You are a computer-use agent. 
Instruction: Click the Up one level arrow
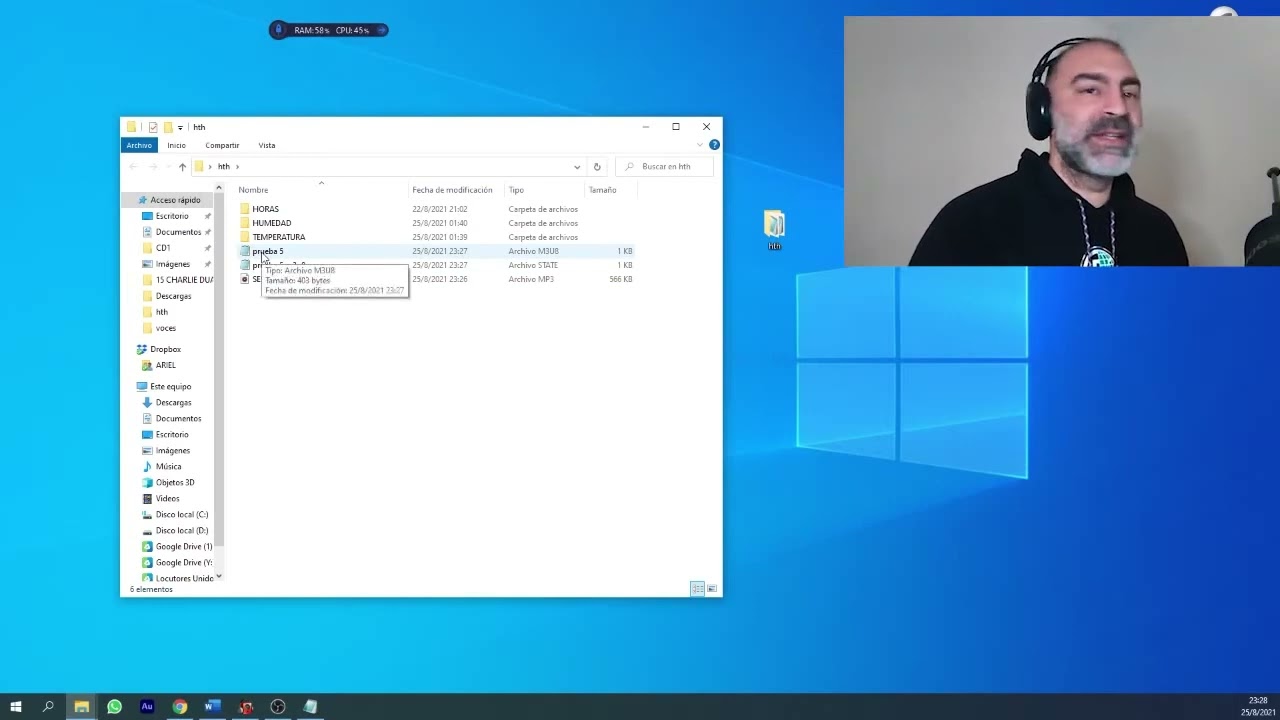tap(182, 167)
